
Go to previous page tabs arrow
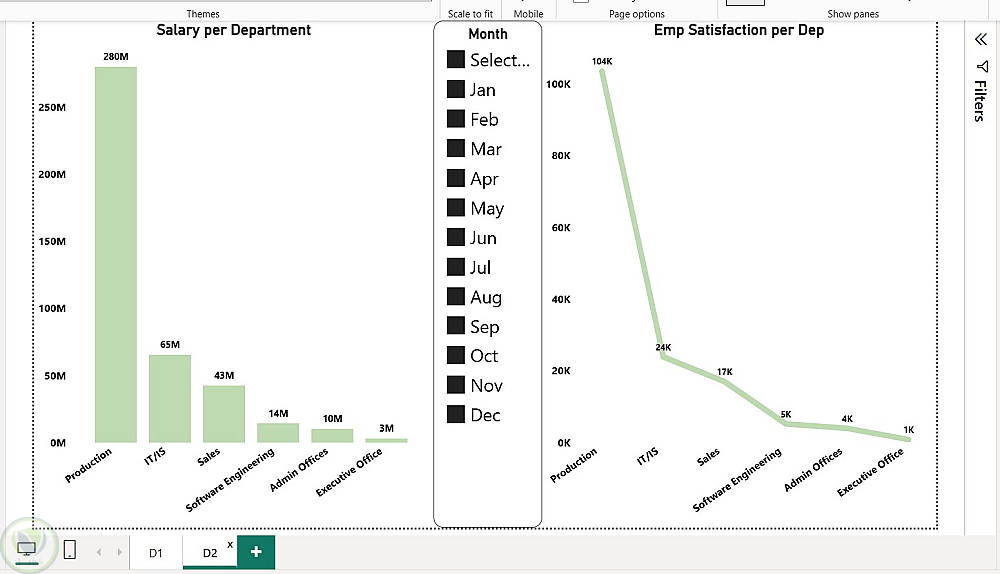[99, 552]
